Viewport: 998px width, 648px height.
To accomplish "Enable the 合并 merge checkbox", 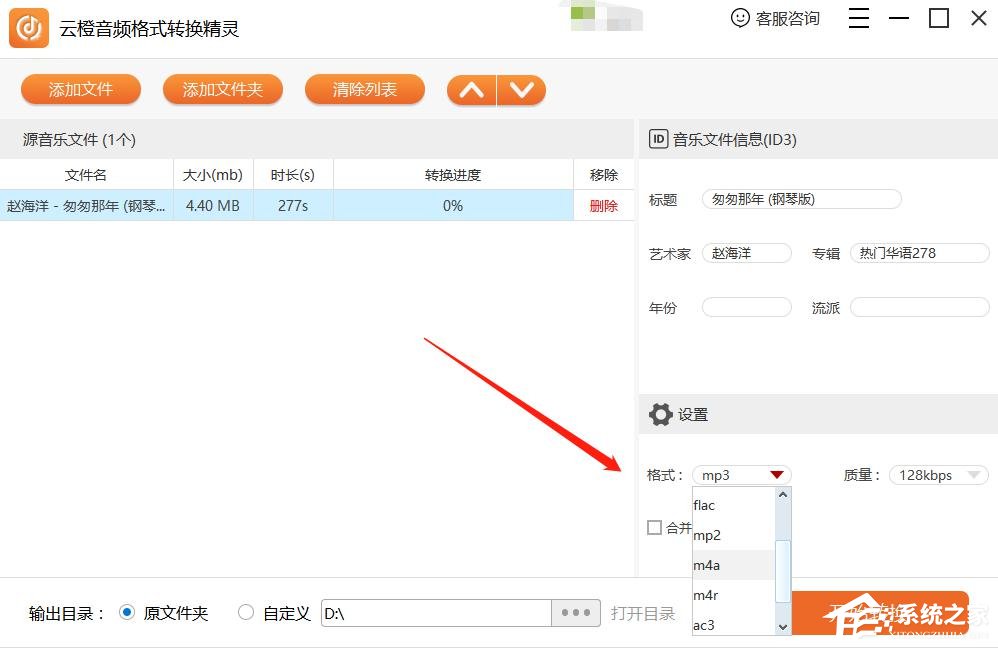I will [655, 527].
